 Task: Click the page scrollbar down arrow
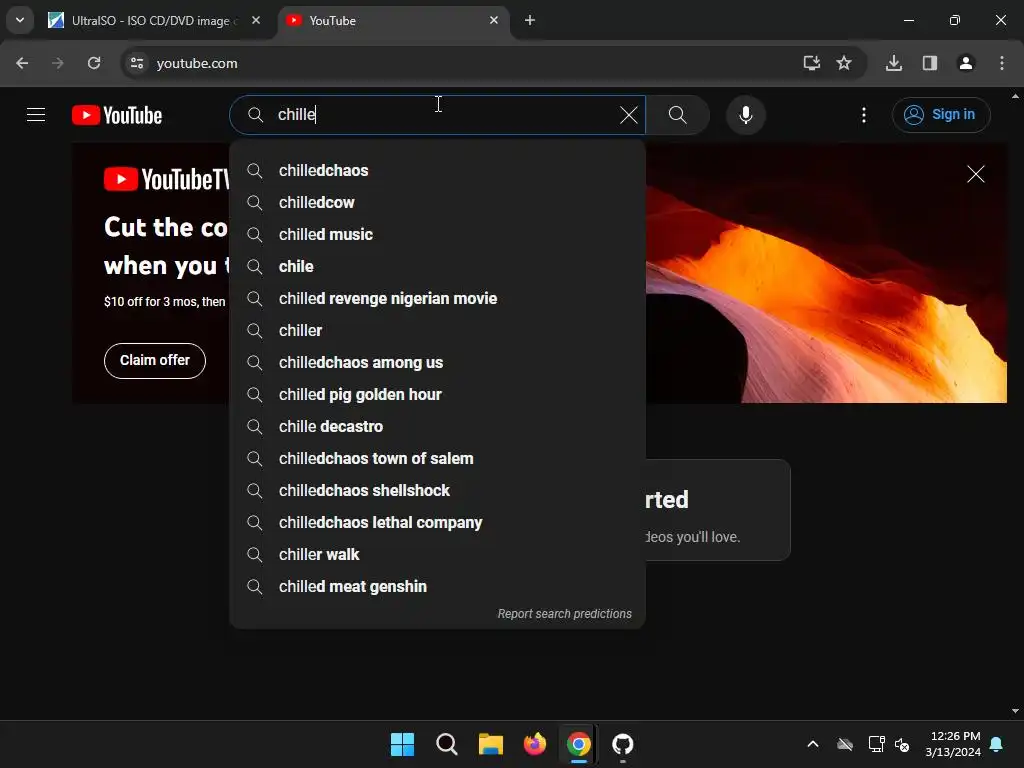click(1015, 711)
